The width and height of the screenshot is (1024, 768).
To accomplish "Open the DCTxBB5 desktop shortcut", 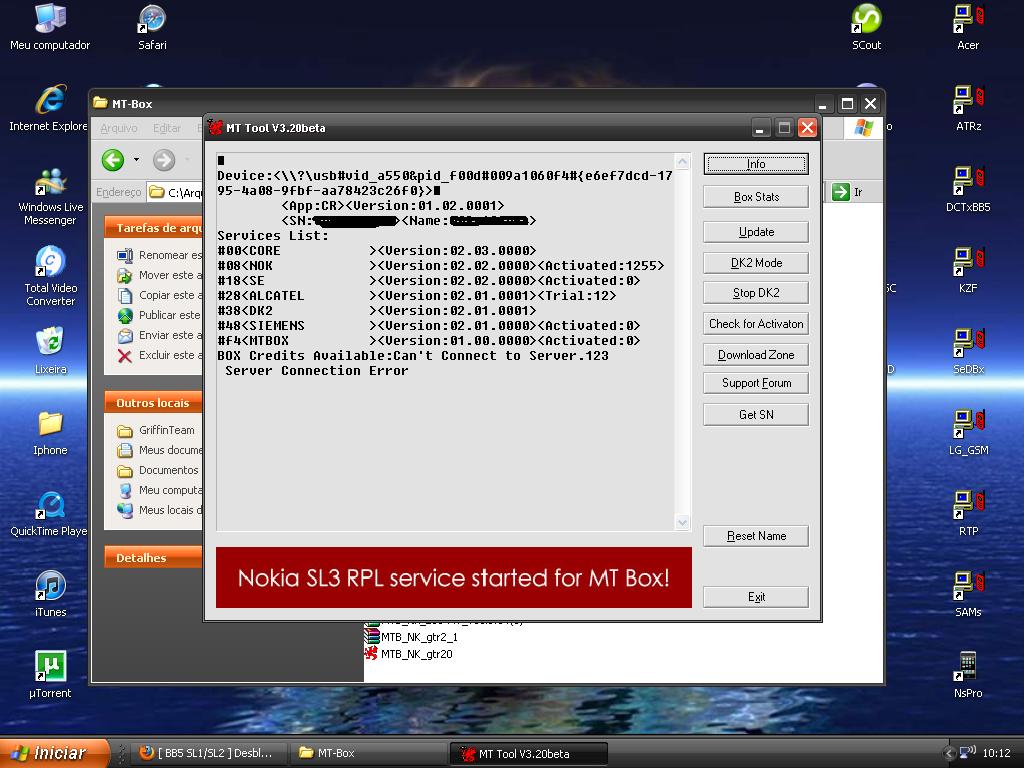I will point(968,189).
